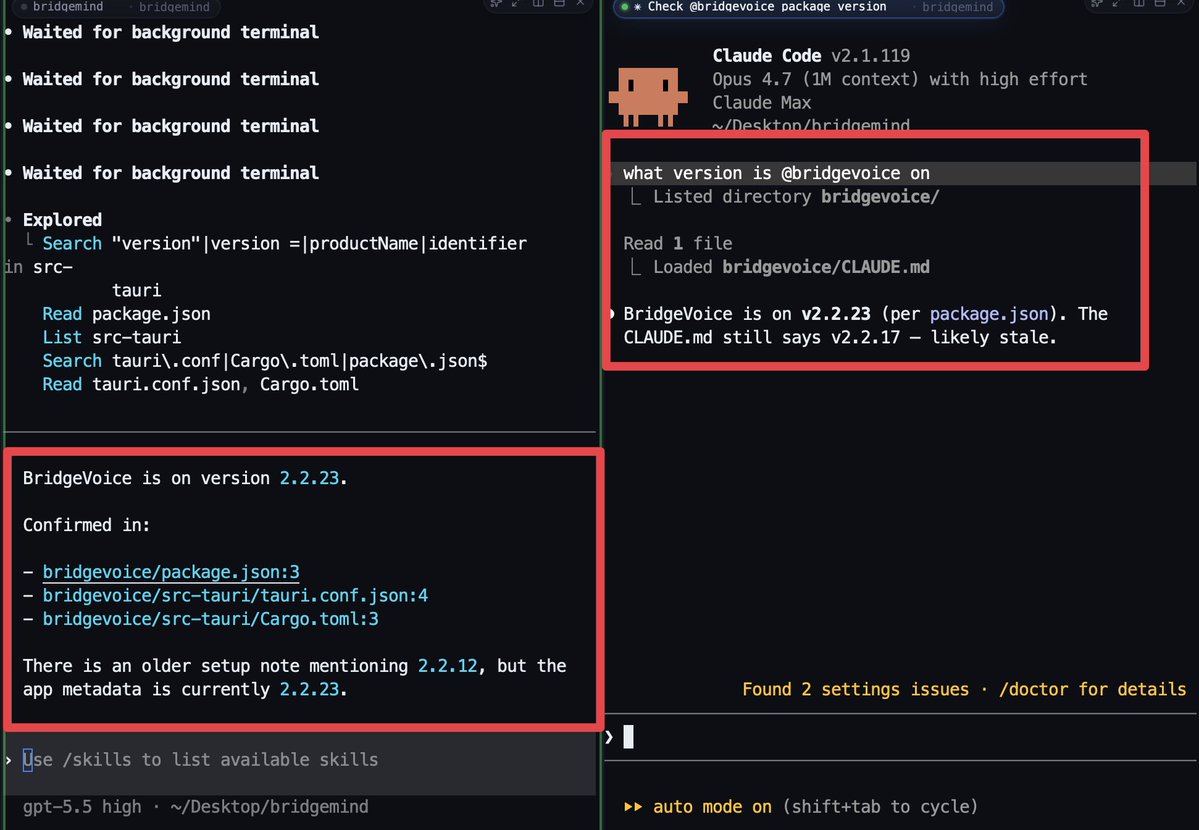Open the package.json link in Claude's answer
This screenshot has width=1199, height=830.
tap(989, 314)
